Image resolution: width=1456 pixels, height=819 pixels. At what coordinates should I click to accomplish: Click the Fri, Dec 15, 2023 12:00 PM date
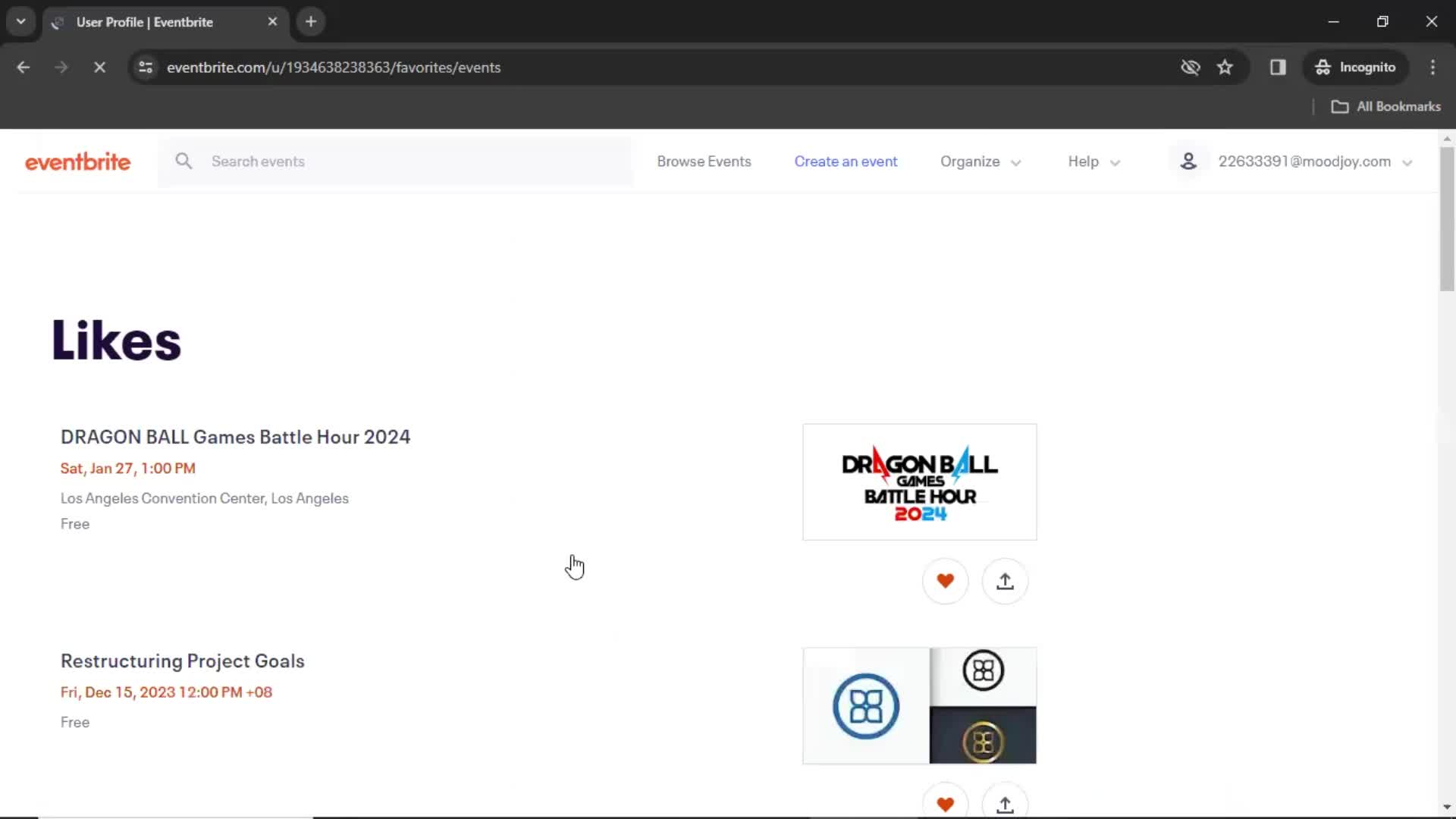[166, 692]
